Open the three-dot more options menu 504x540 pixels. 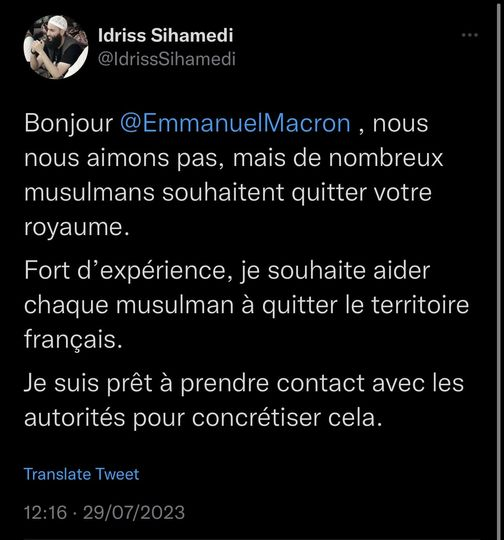(x=470, y=35)
